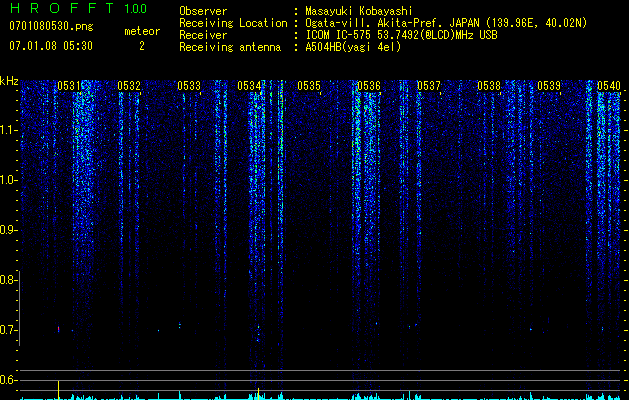The width and height of the screenshot is (629, 400).
Task: Click the 0540 time marker
Action: pos(609,86)
